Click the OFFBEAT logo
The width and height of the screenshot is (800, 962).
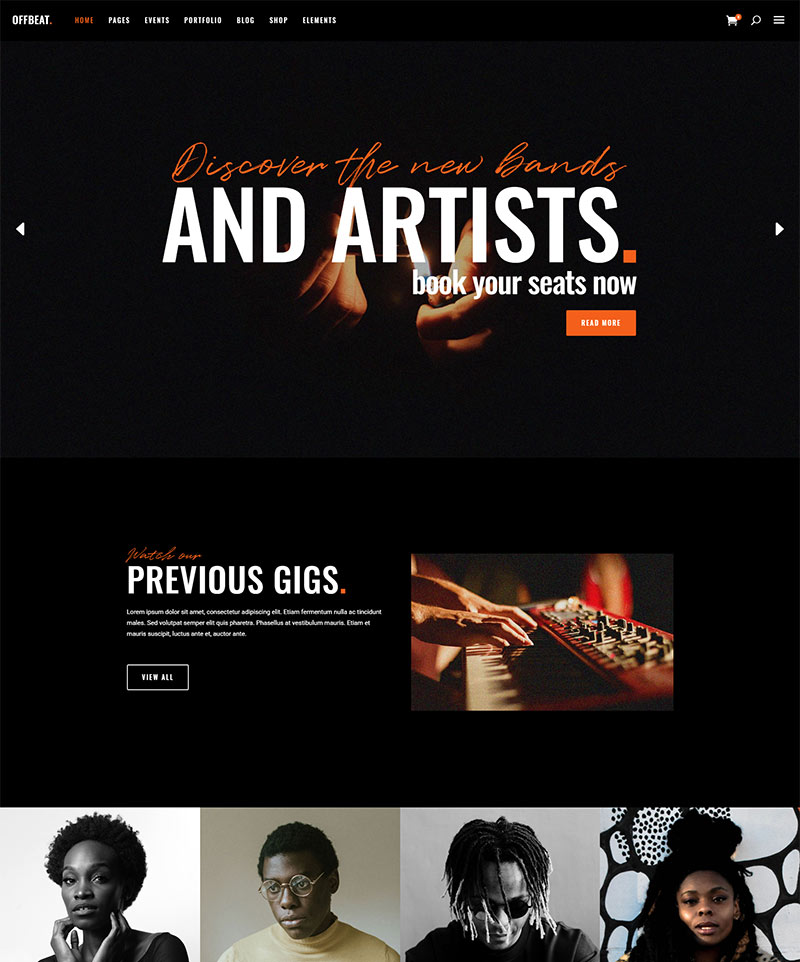(32, 20)
